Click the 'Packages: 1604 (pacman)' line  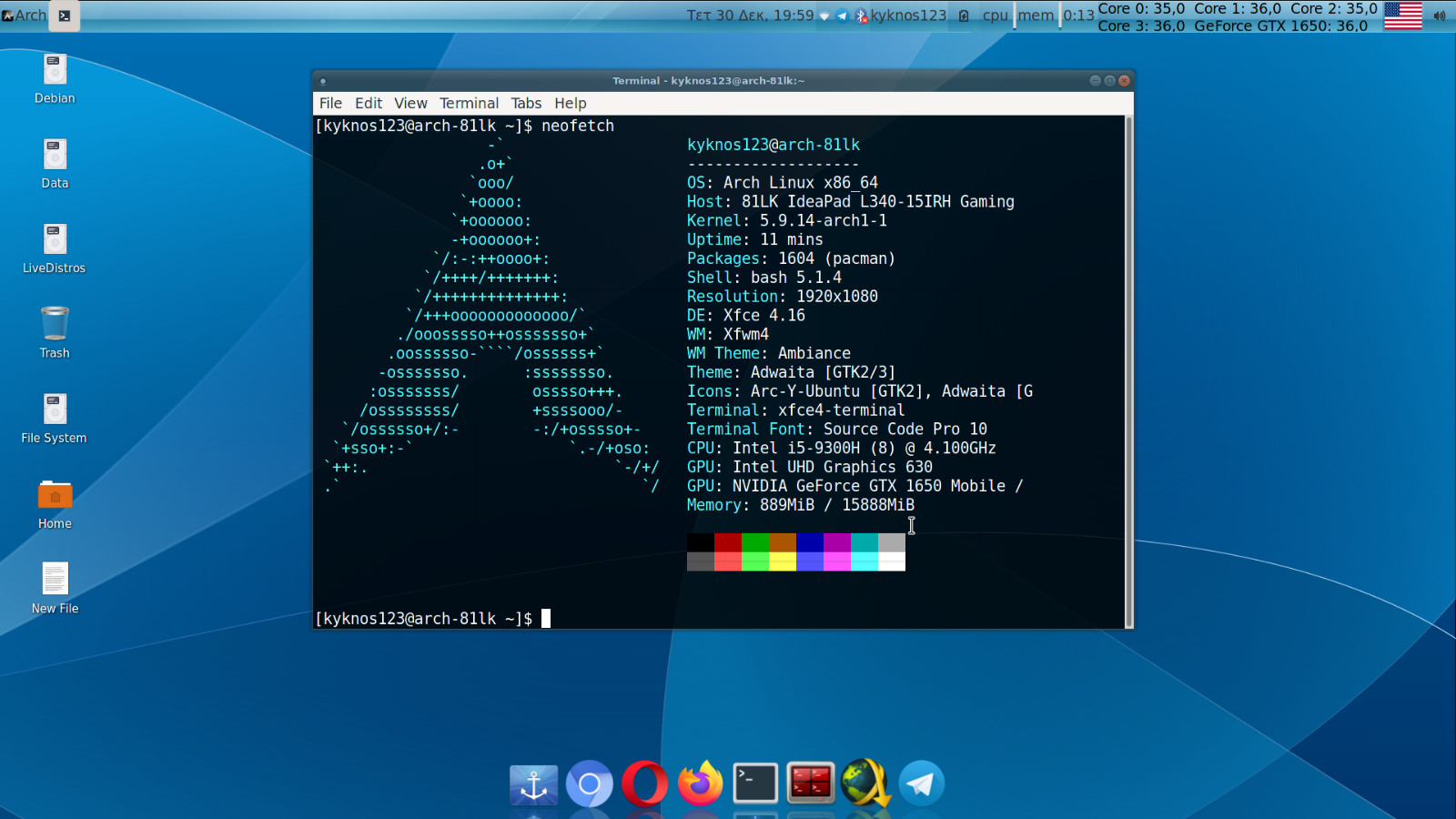792,258
